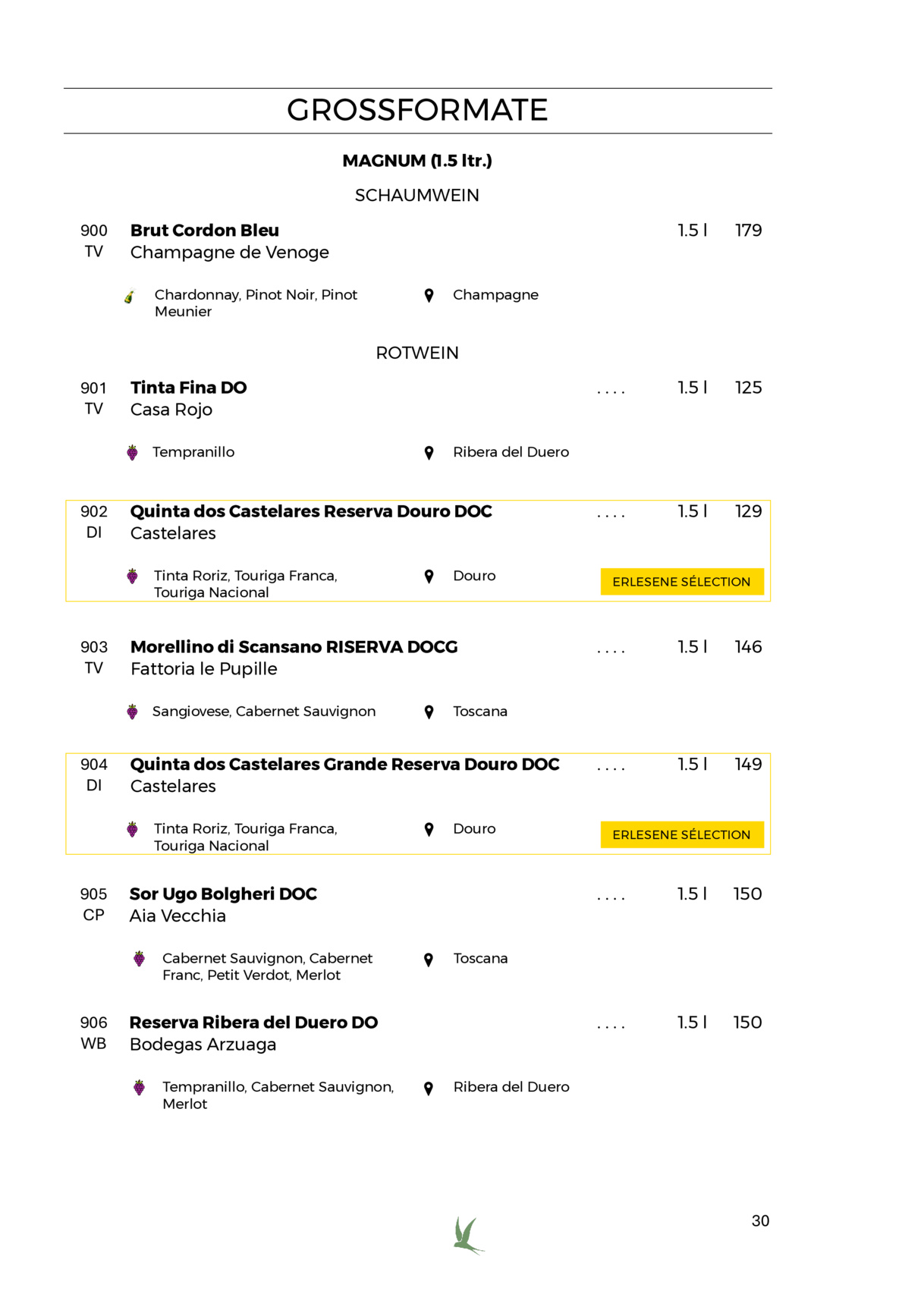
Task: Click the location pin next to Ribera del Duero under Casa Rojo
Action: pos(429,453)
